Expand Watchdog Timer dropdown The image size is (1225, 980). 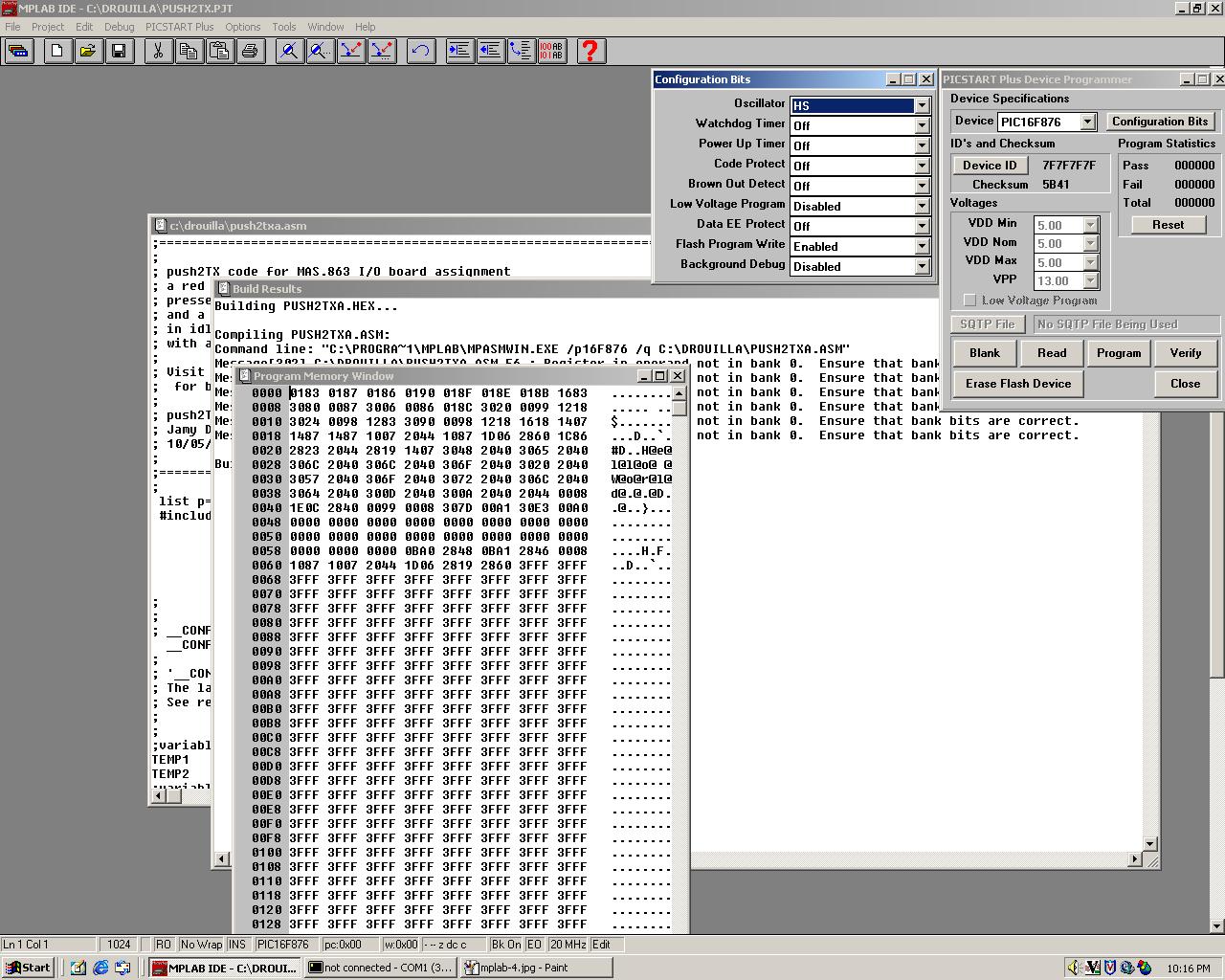(x=922, y=125)
